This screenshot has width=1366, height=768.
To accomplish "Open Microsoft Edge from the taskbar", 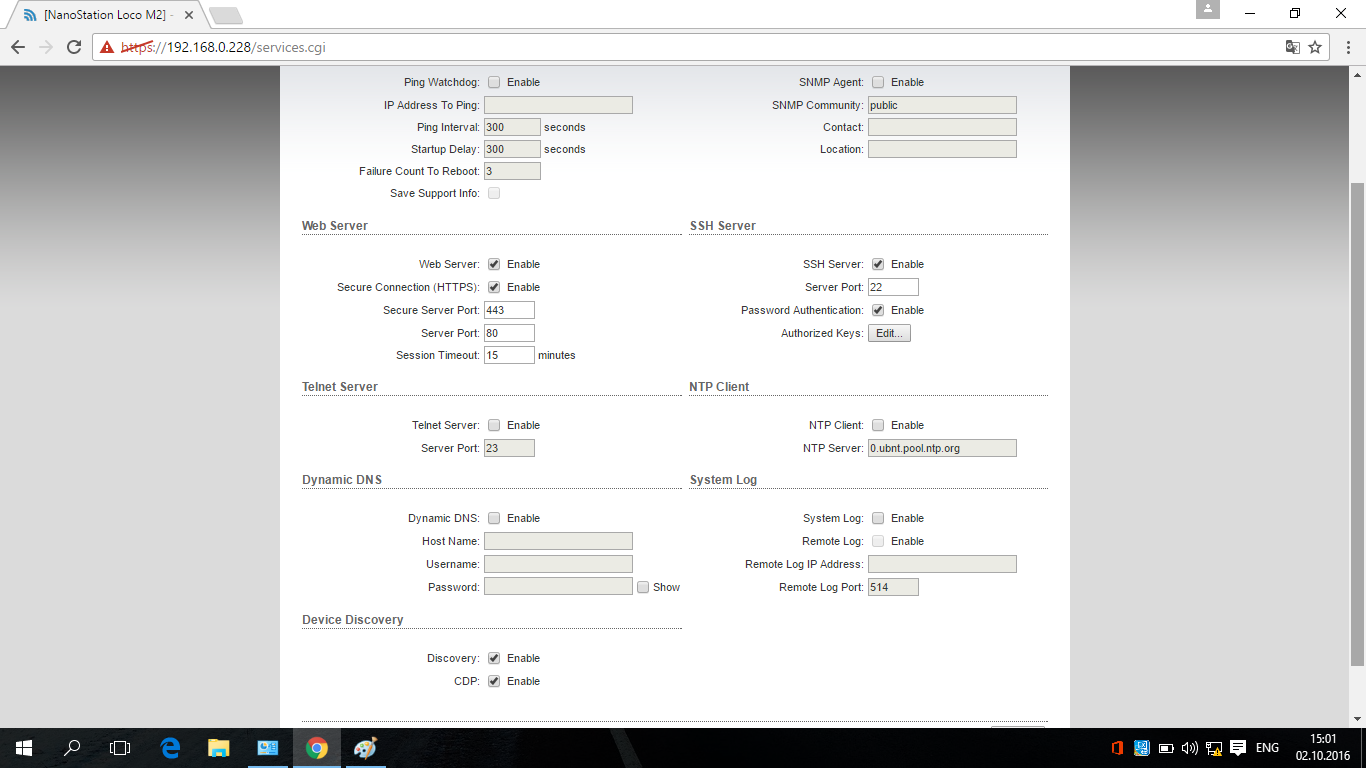I will [x=170, y=747].
